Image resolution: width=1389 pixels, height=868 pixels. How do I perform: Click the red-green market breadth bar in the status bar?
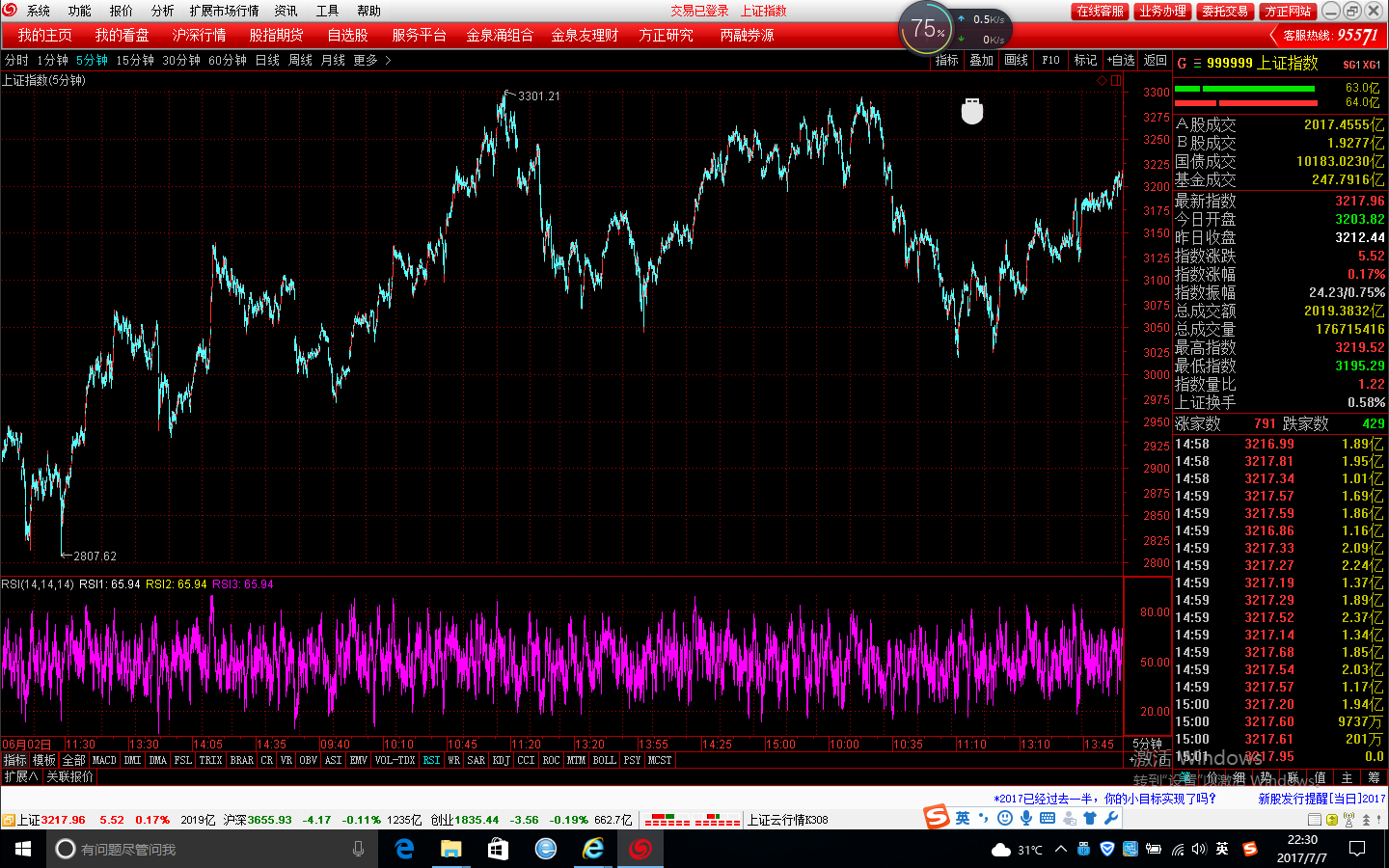pyautogui.click(x=692, y=820)
